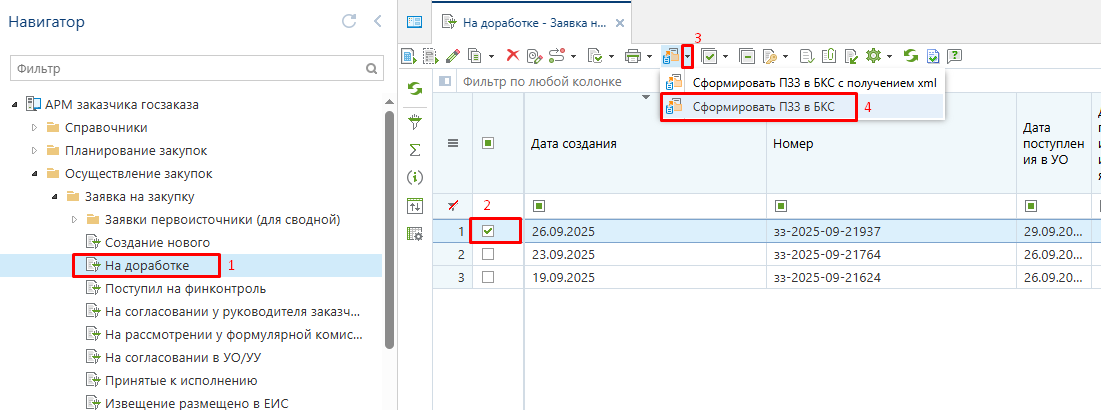Click the printer icon in toolbar

[x=632, y=56]
